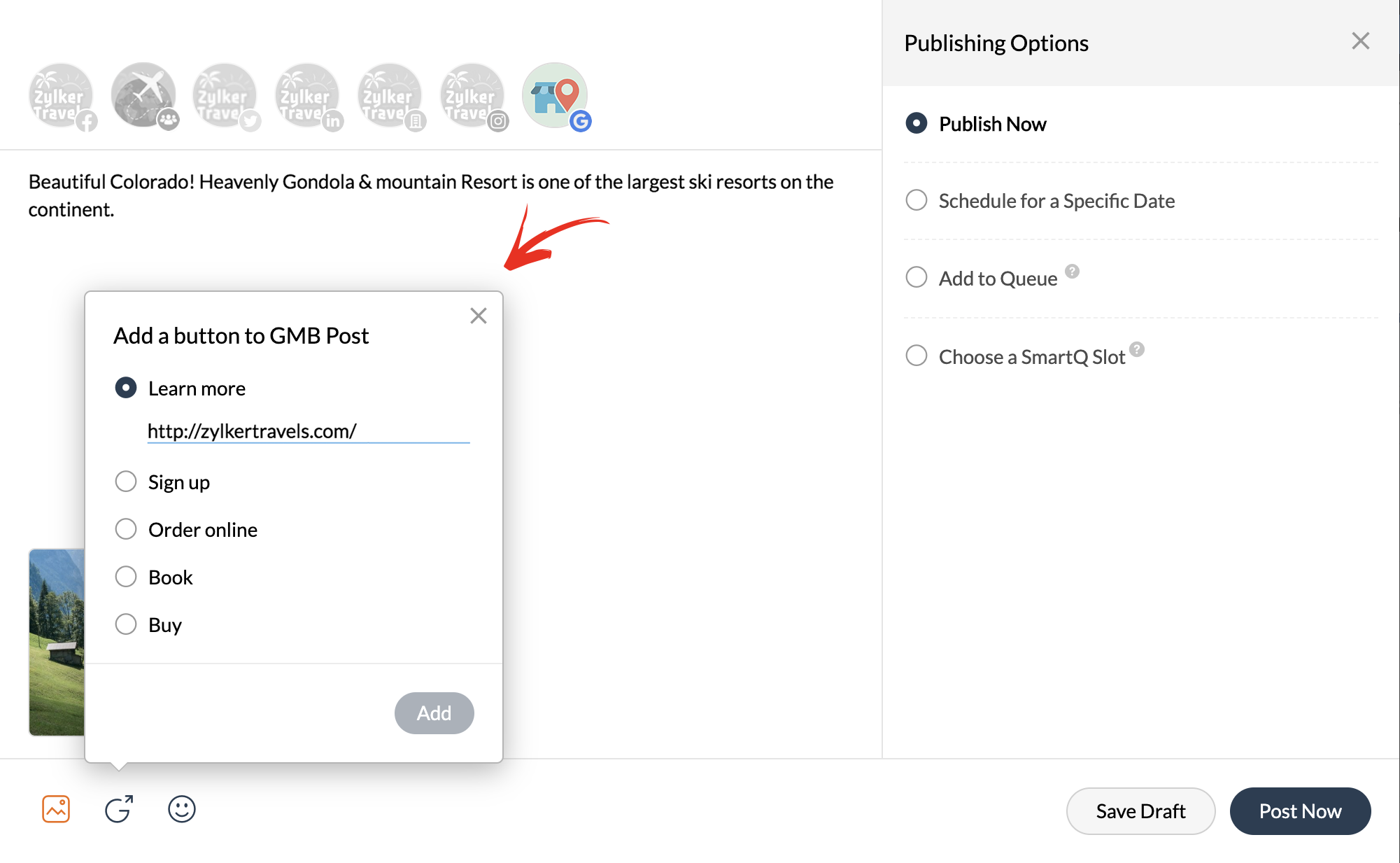The height and width of the screenshot is (863, 1400).
Task: Choose the Add to Queue option
Action: point(917,277)
